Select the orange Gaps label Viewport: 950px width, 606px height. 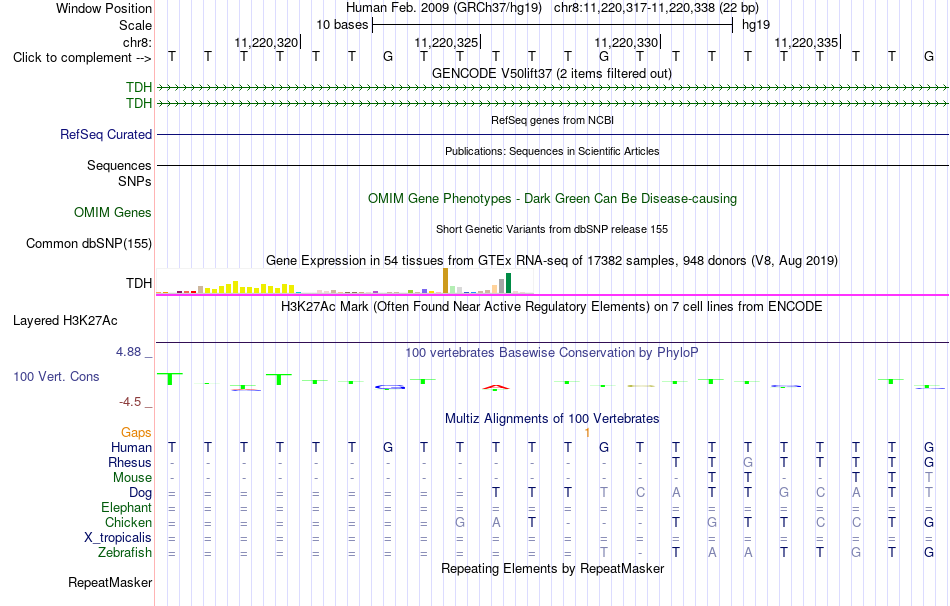[136, 432]
